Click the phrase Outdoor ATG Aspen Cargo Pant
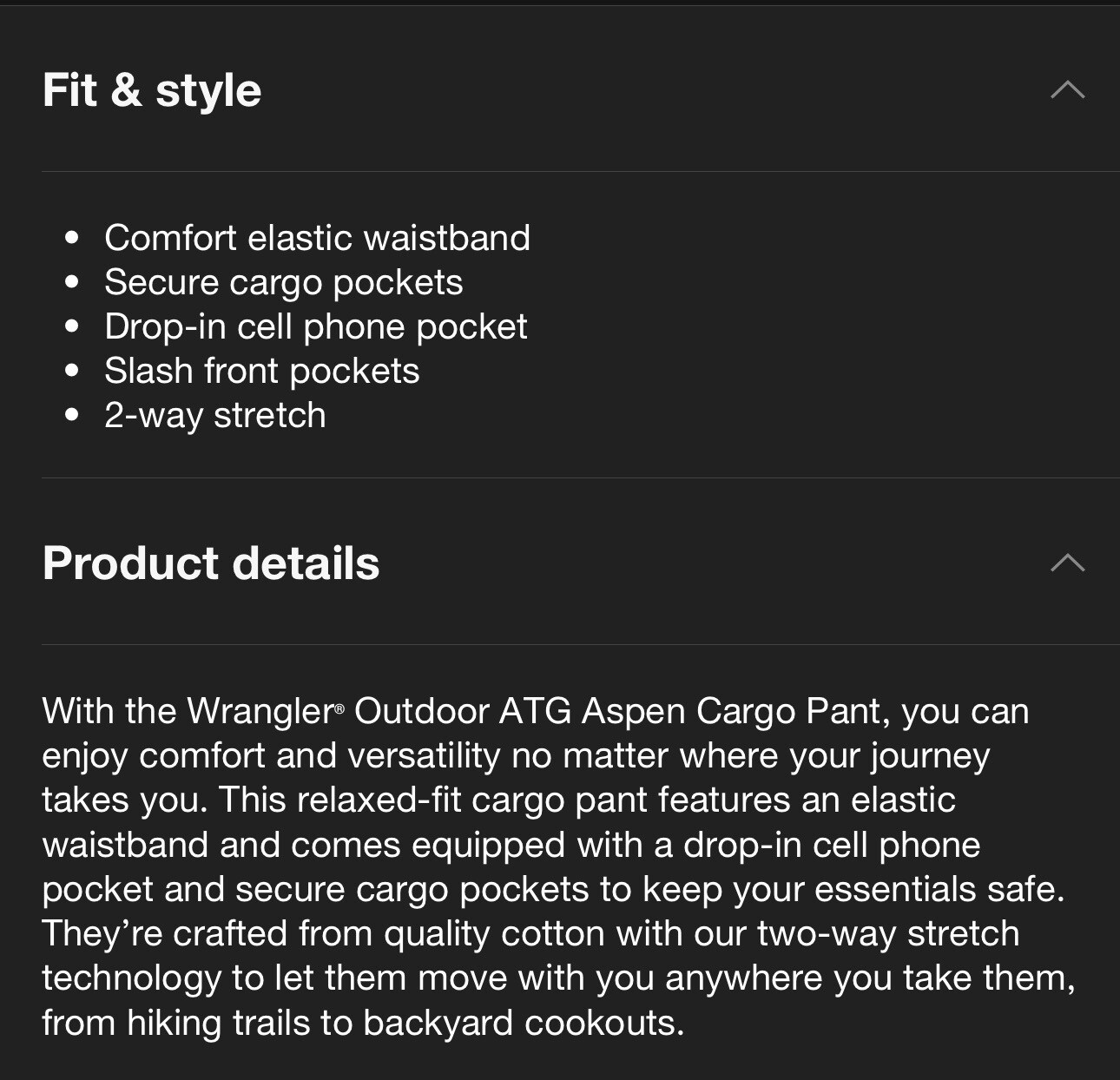Screen dimensions: 1120x1080 (x=618, y=711)
